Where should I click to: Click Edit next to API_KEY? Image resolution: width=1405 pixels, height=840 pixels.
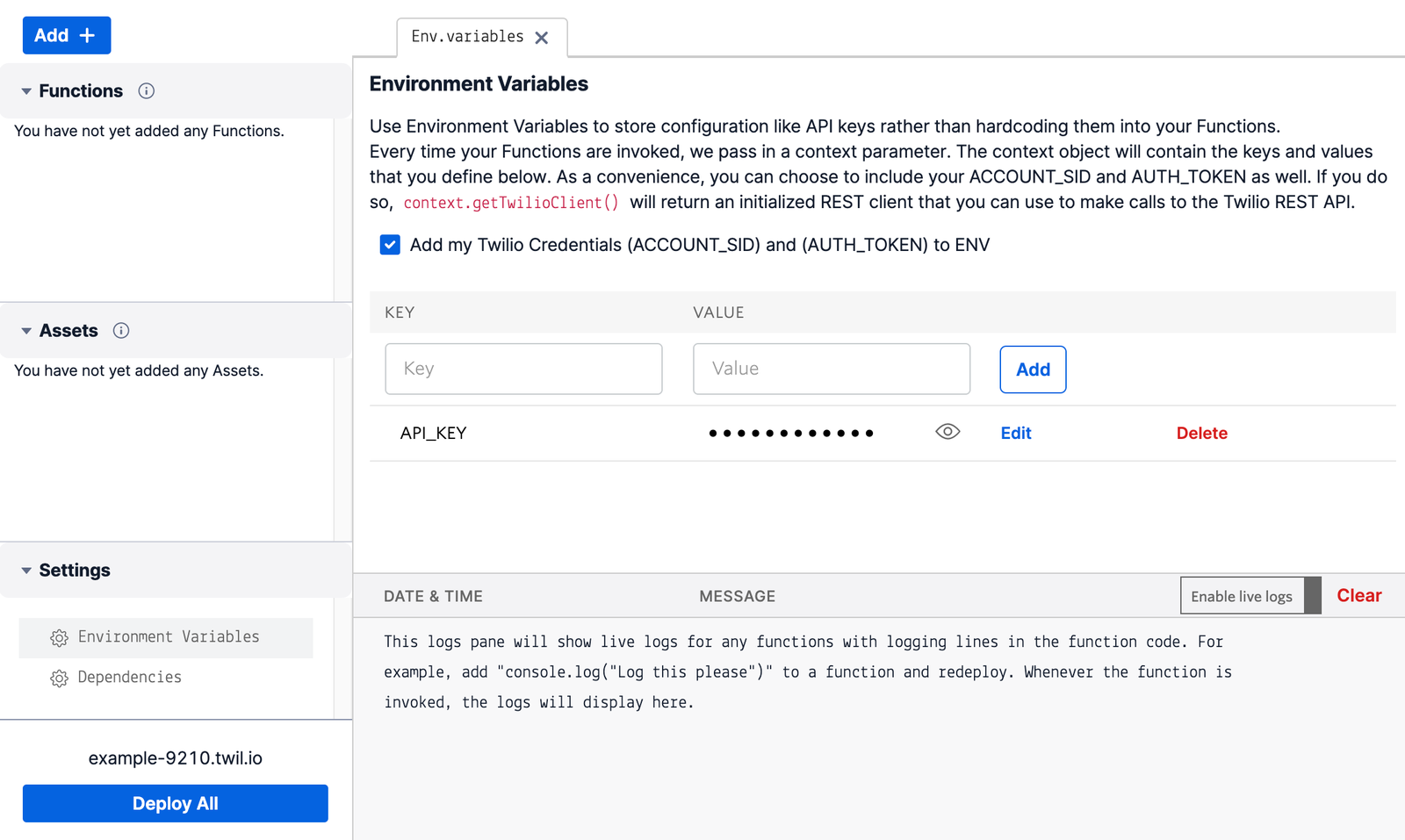(x=1015, y=433)
